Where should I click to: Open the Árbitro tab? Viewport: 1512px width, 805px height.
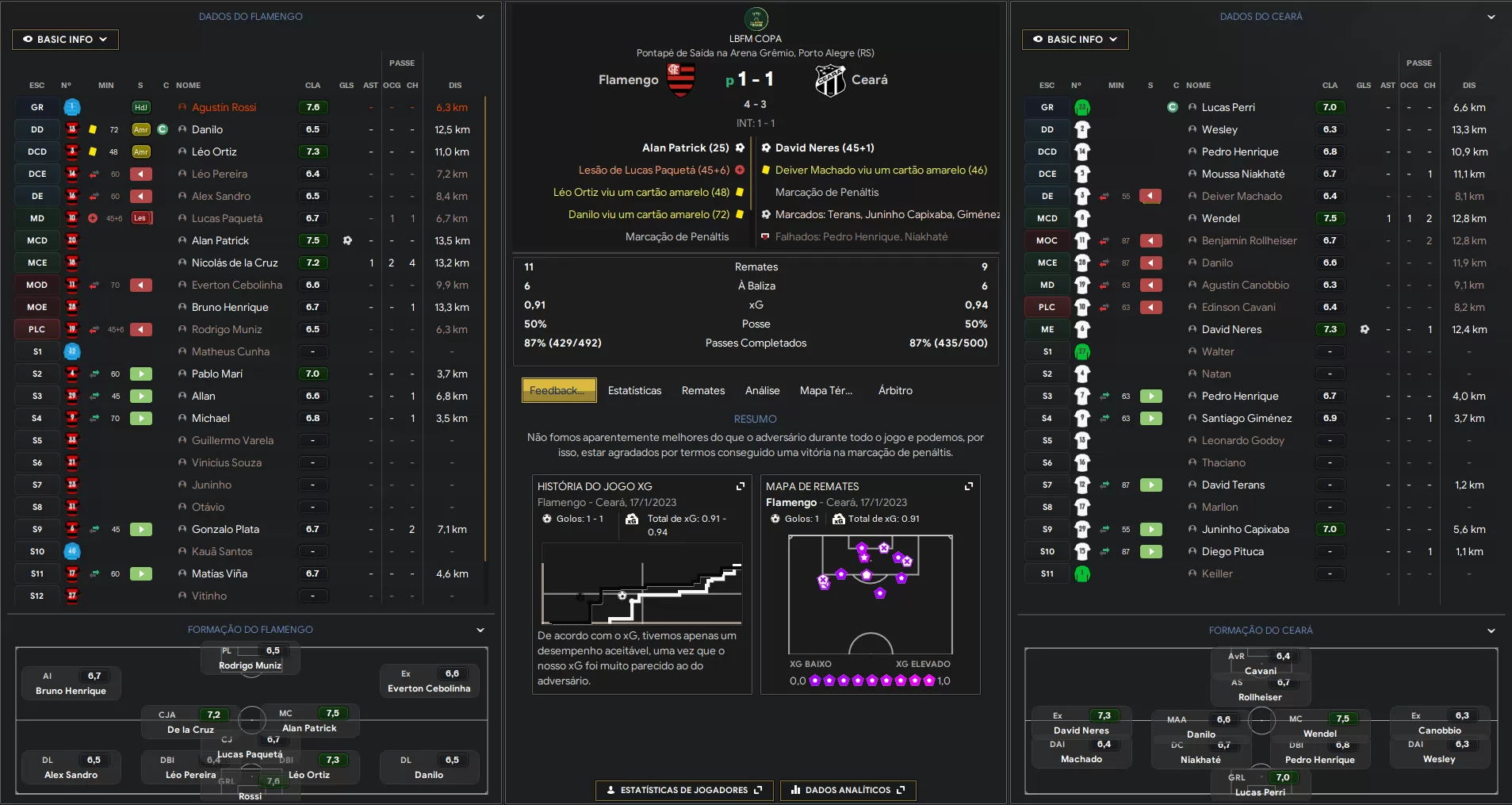[895, 390]
